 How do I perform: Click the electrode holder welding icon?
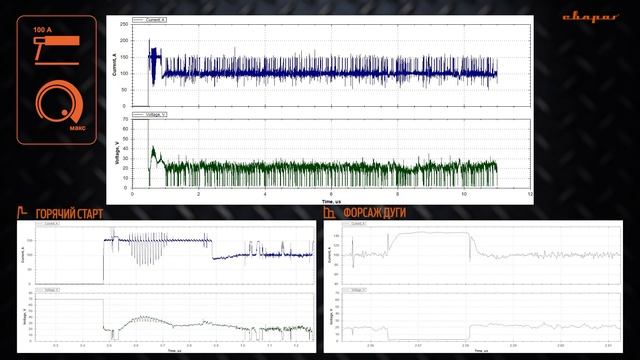coord(56,50)
